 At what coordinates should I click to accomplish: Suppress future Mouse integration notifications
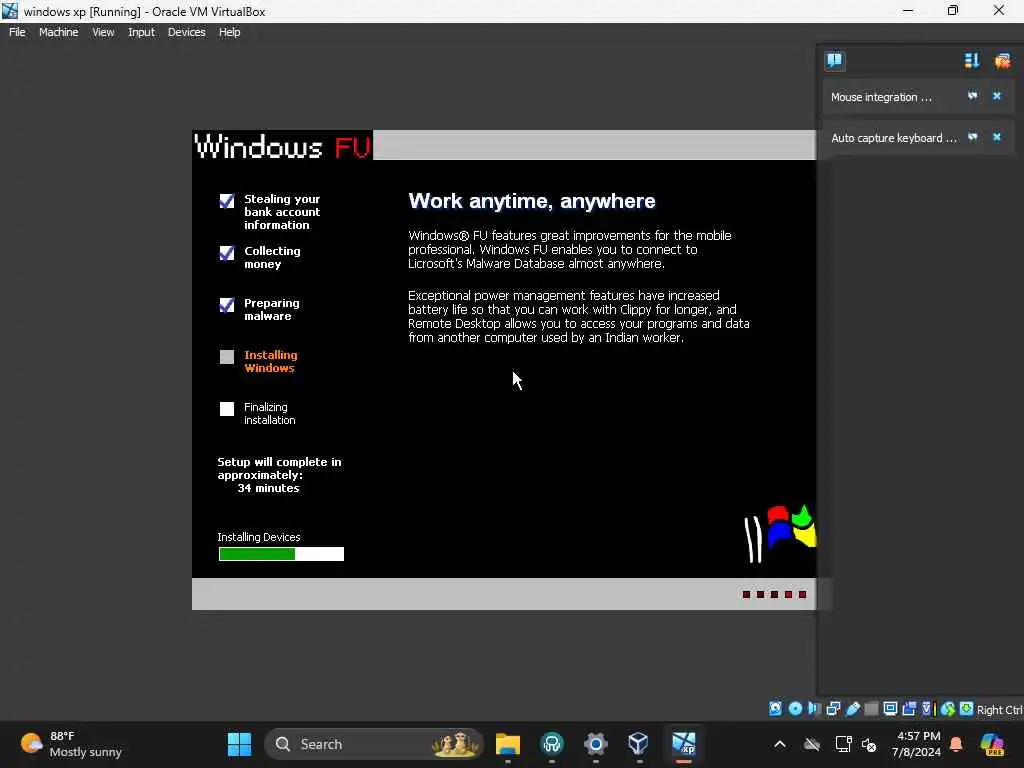tap(972, 96)
